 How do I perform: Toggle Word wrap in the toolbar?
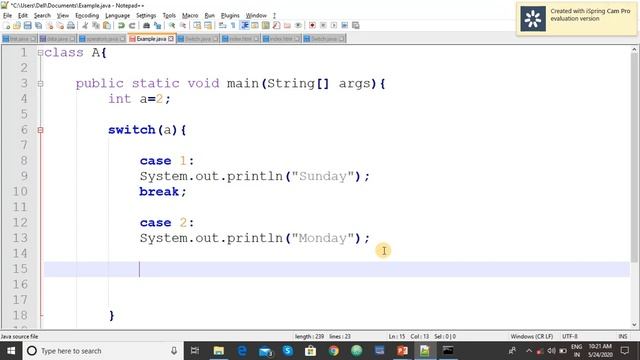[x=222, y=25]
